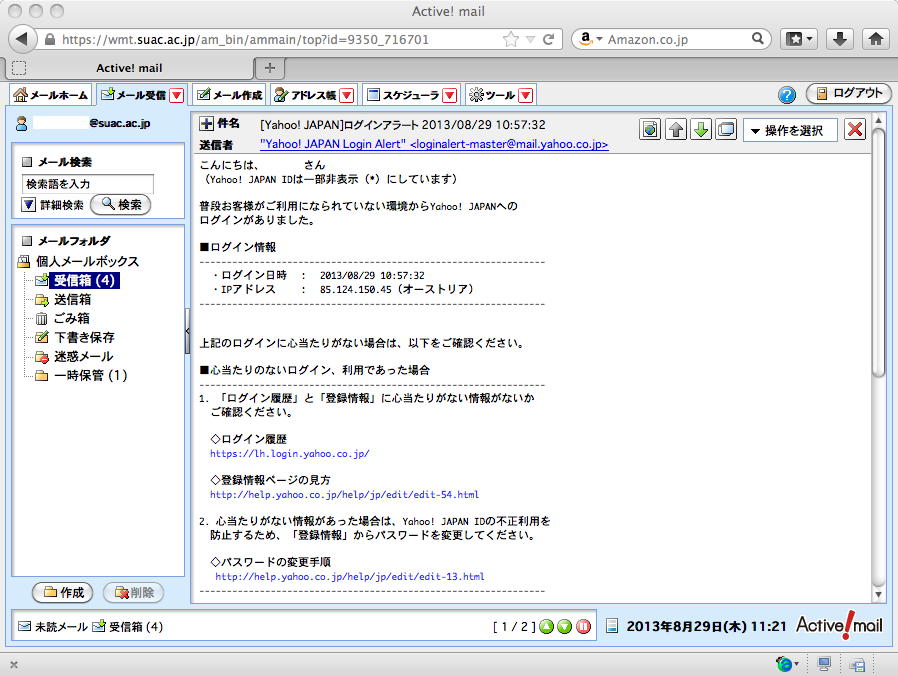Click the 検索 button
The height and width of the screenshot is (676, 898).
click(x=121, y=205)
